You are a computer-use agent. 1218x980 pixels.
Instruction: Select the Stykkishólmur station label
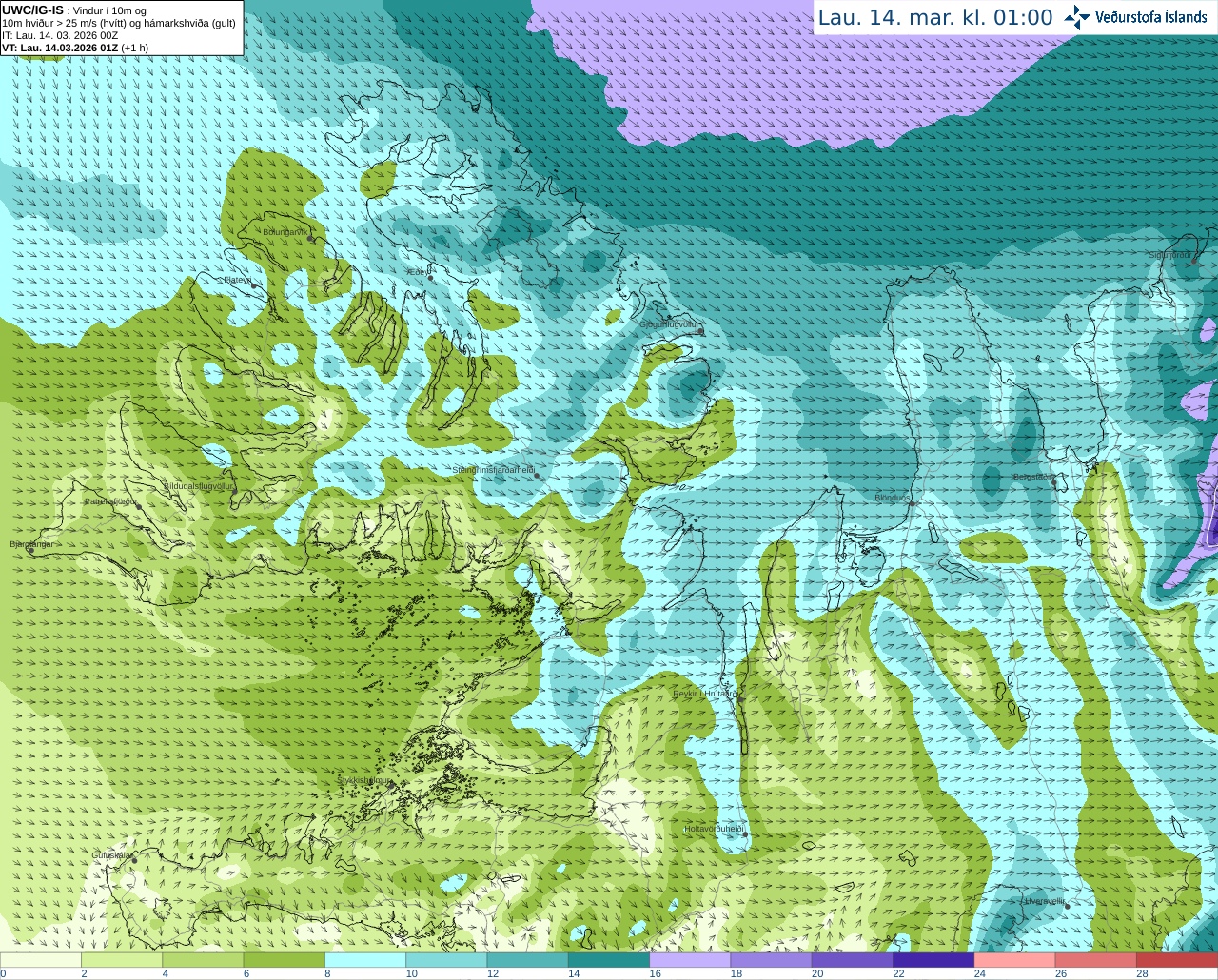pyautogui.click(x=363, y=780)
